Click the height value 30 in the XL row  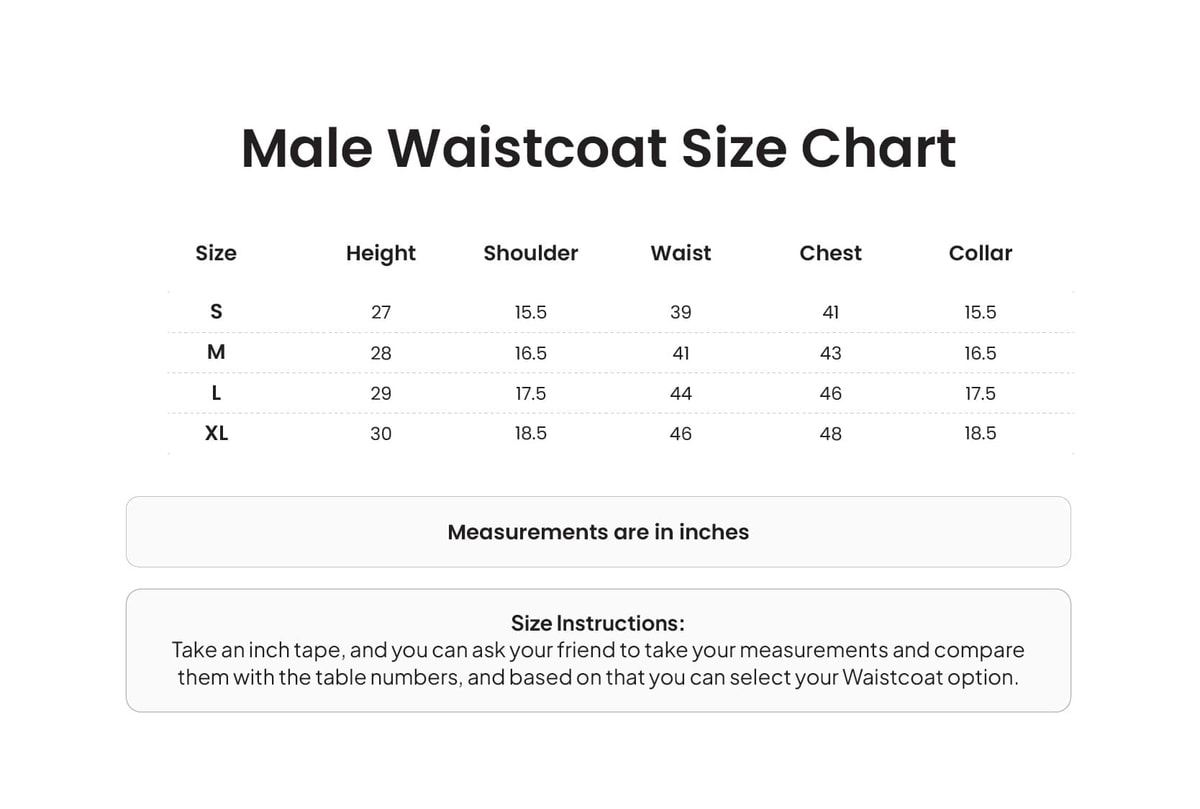point(381,434)
